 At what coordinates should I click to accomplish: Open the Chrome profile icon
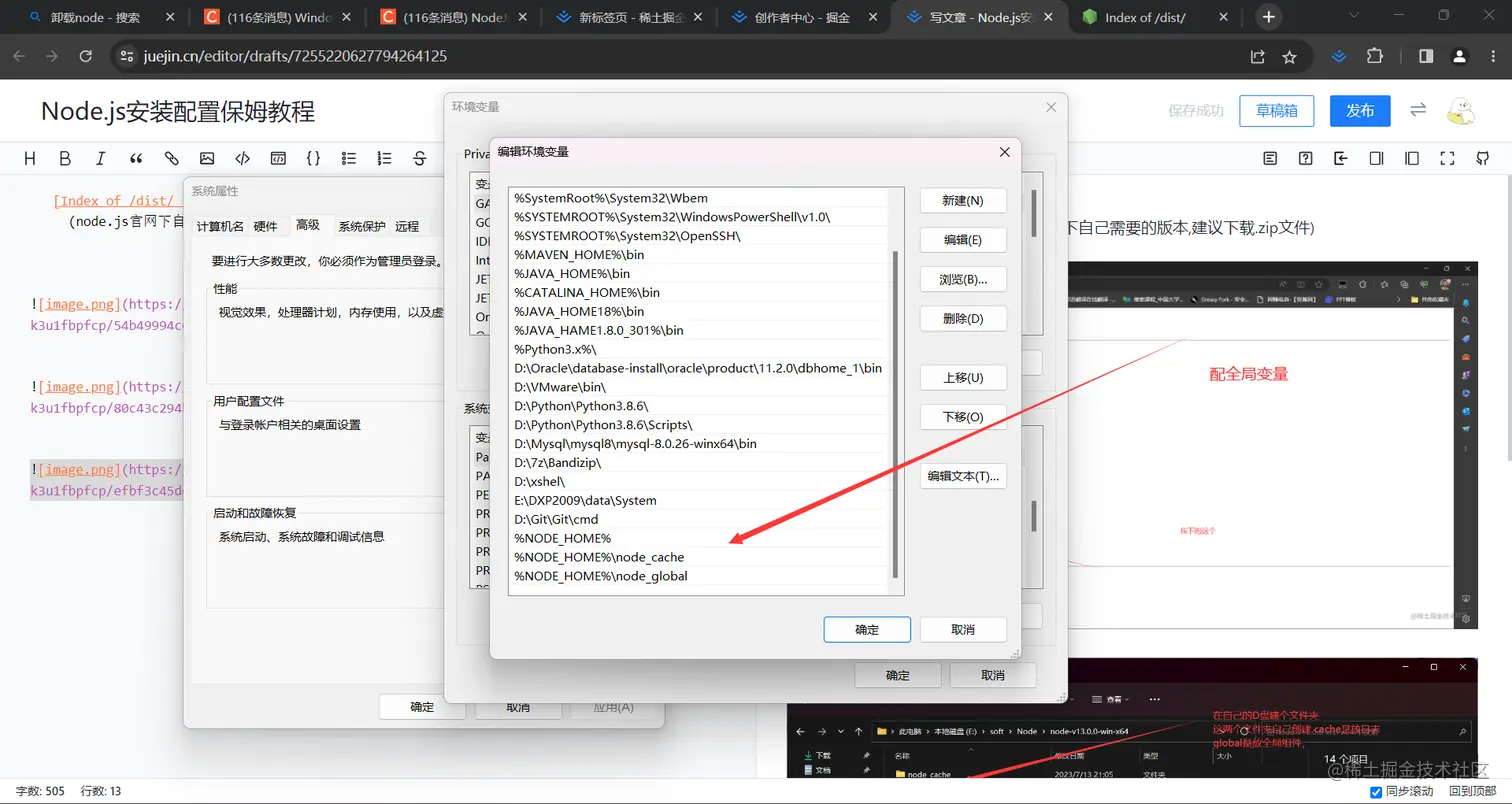1460,57
